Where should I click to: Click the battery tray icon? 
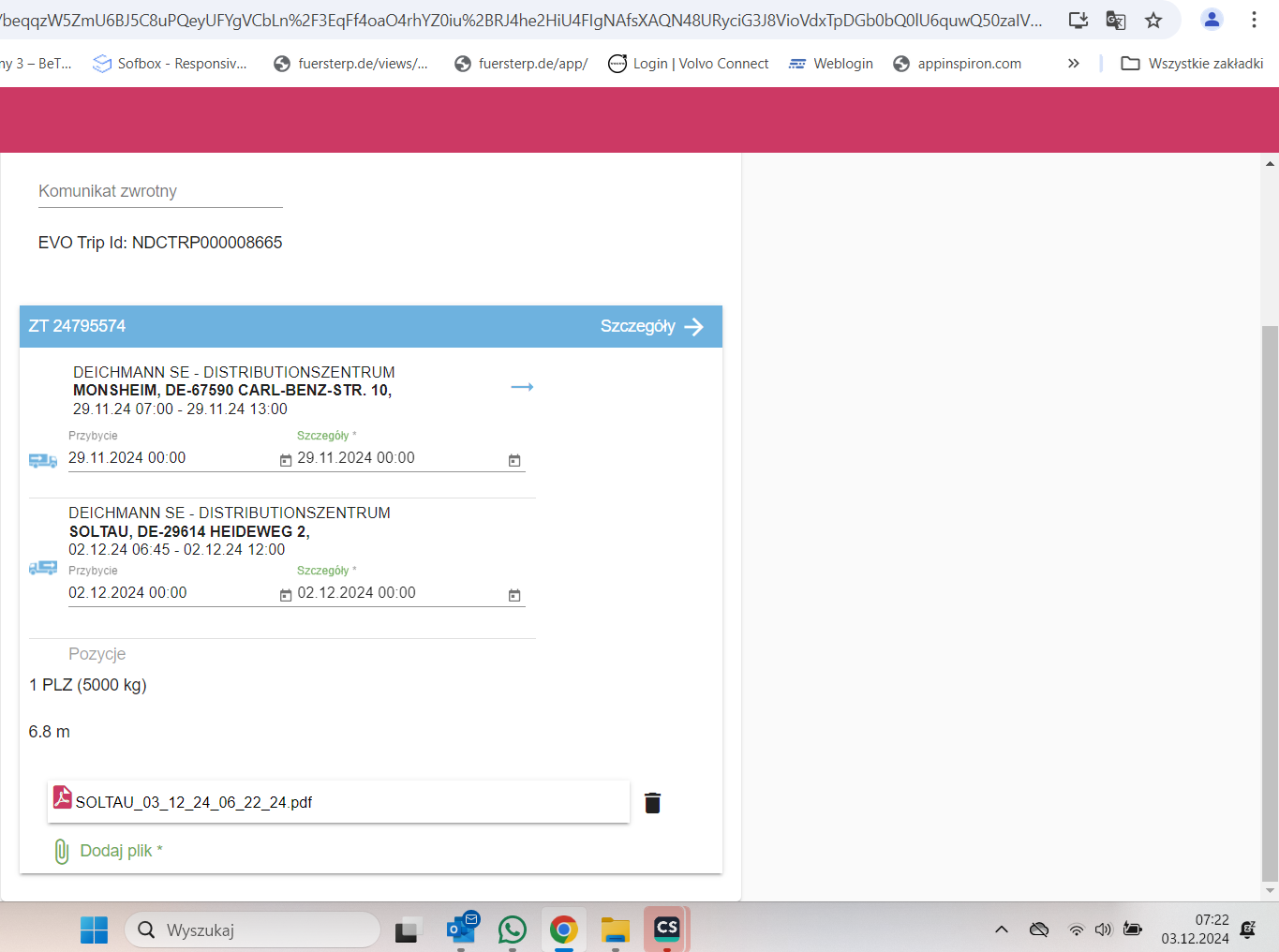1133,930
